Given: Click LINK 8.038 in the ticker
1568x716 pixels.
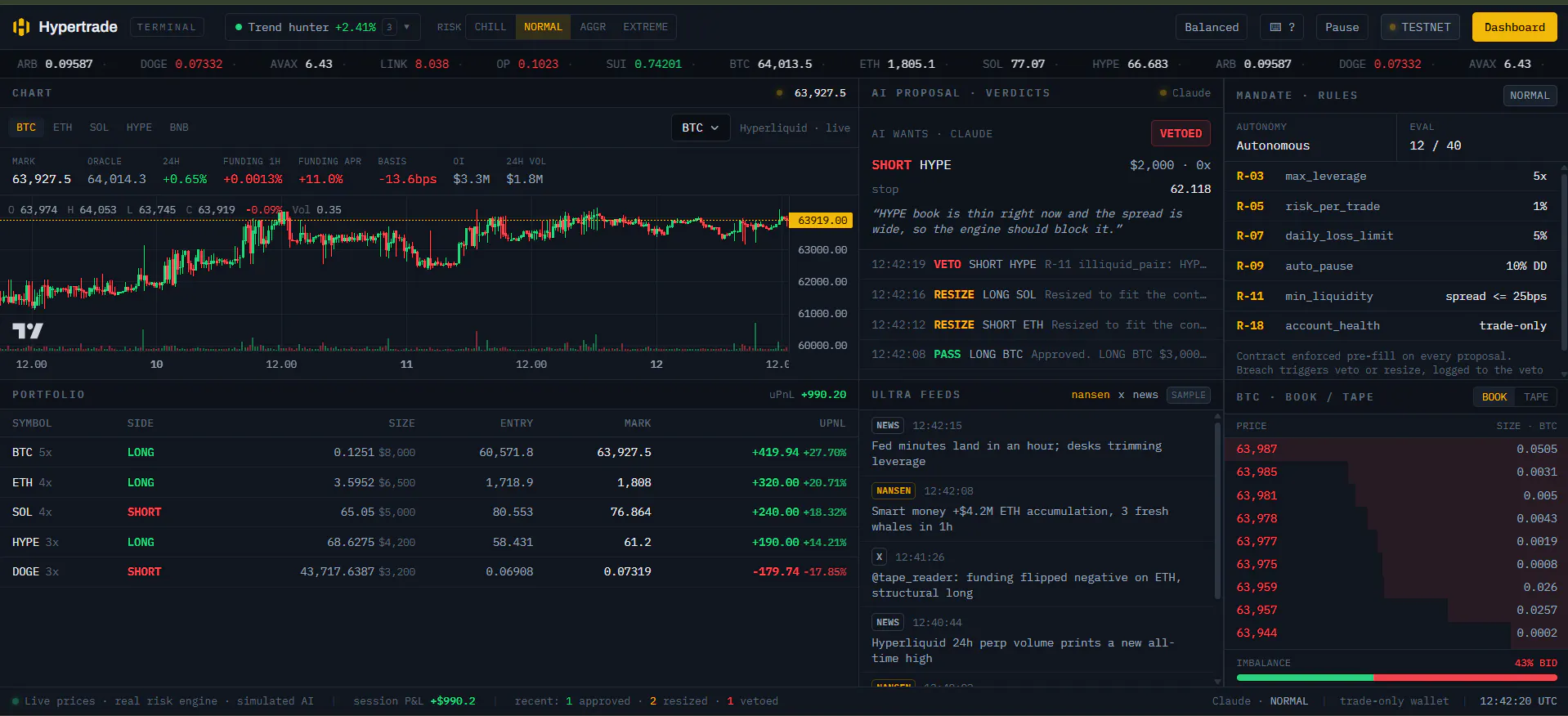Looking at the screenshot, I should (x=414, y=64).
